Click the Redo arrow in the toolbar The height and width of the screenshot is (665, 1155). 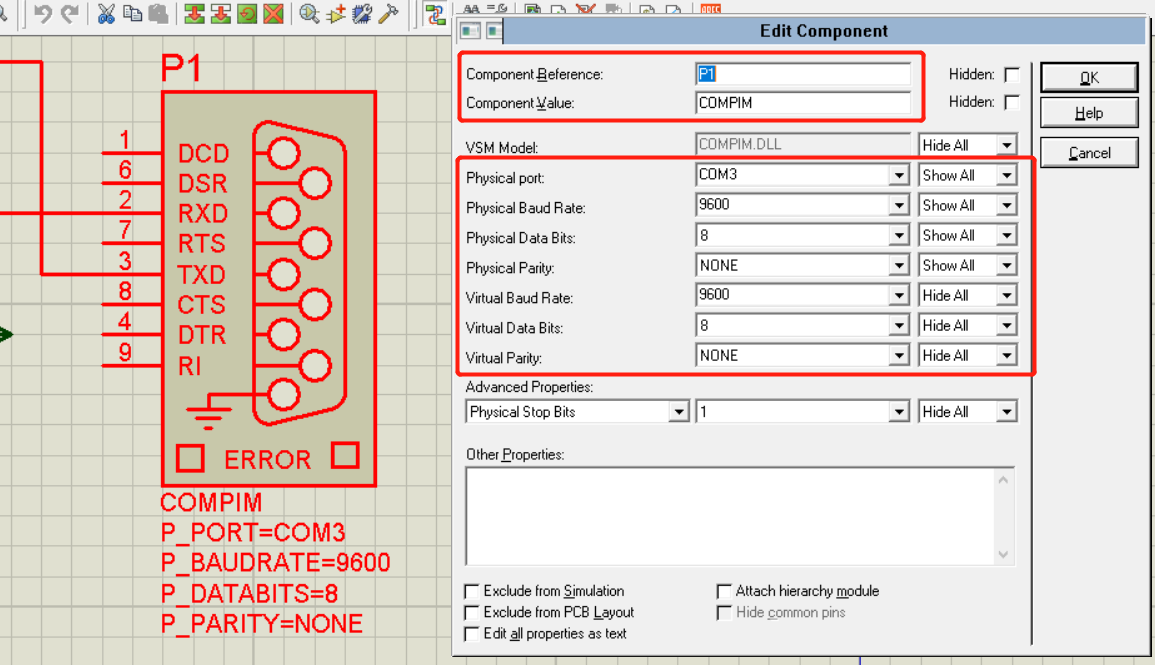click(x=70, y=14)
